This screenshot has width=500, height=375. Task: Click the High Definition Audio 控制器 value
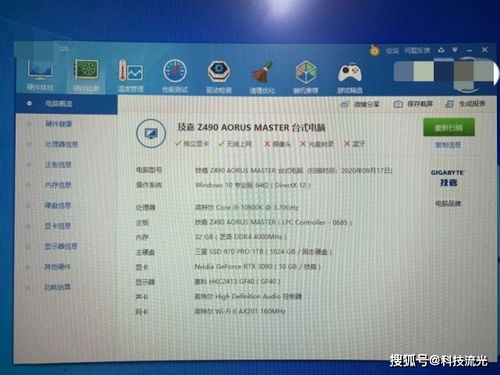(248, 296)
